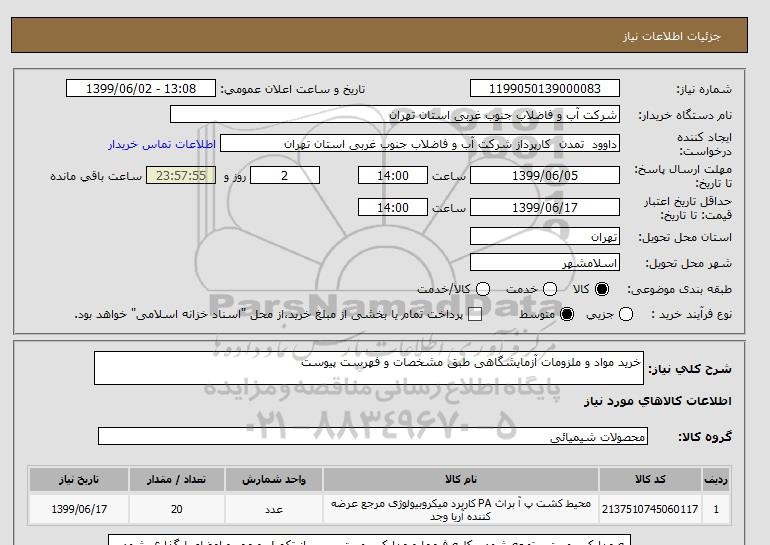Open the اطلاعات تماس خریدار link
The image size is (770, 545).
coord(162,144)
